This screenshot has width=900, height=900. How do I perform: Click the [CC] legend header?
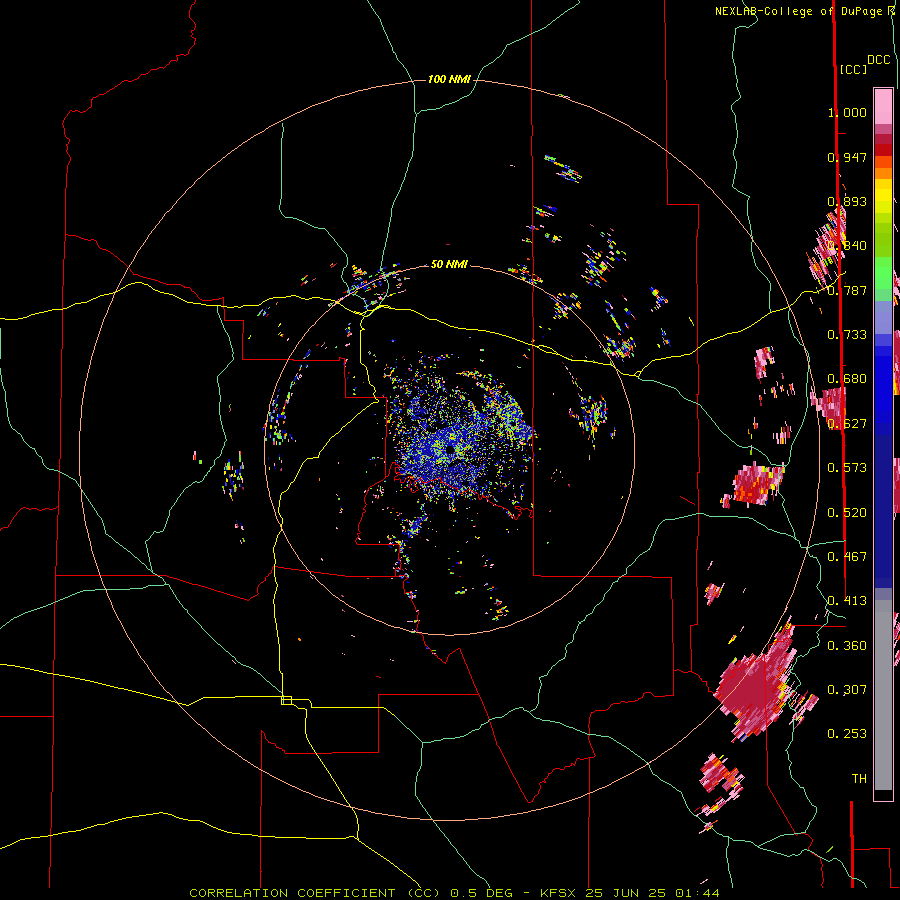point(853,69)
